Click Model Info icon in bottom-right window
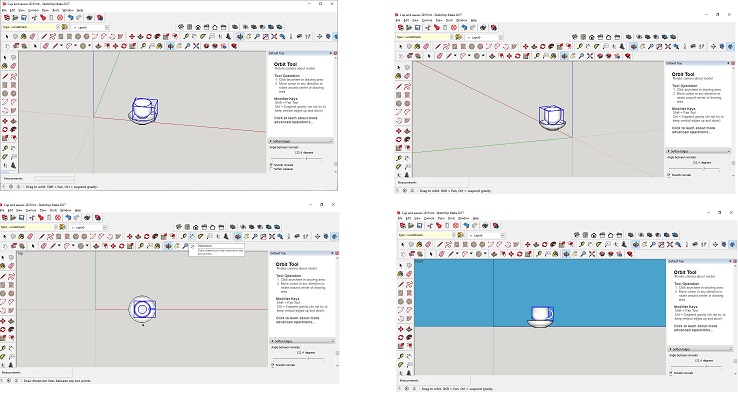Image resolution: width=738 pixels, height=396 pixels. tap(496, 226)
